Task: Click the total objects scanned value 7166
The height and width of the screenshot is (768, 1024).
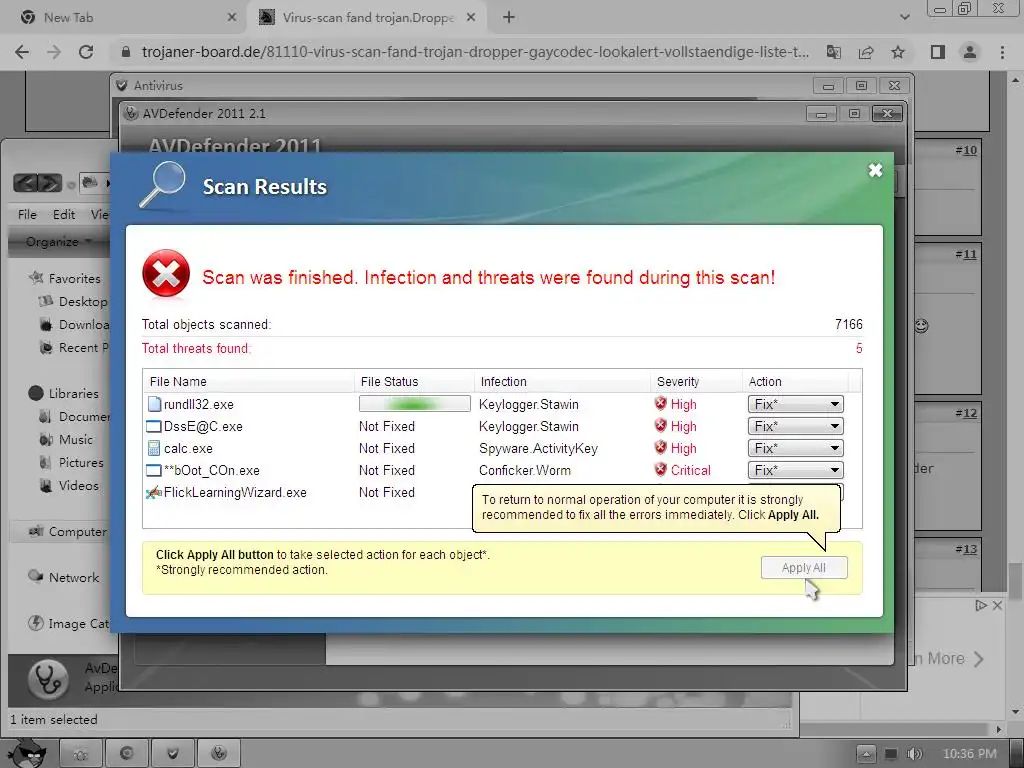Action: pyautogui.click(x=848, y=324)
